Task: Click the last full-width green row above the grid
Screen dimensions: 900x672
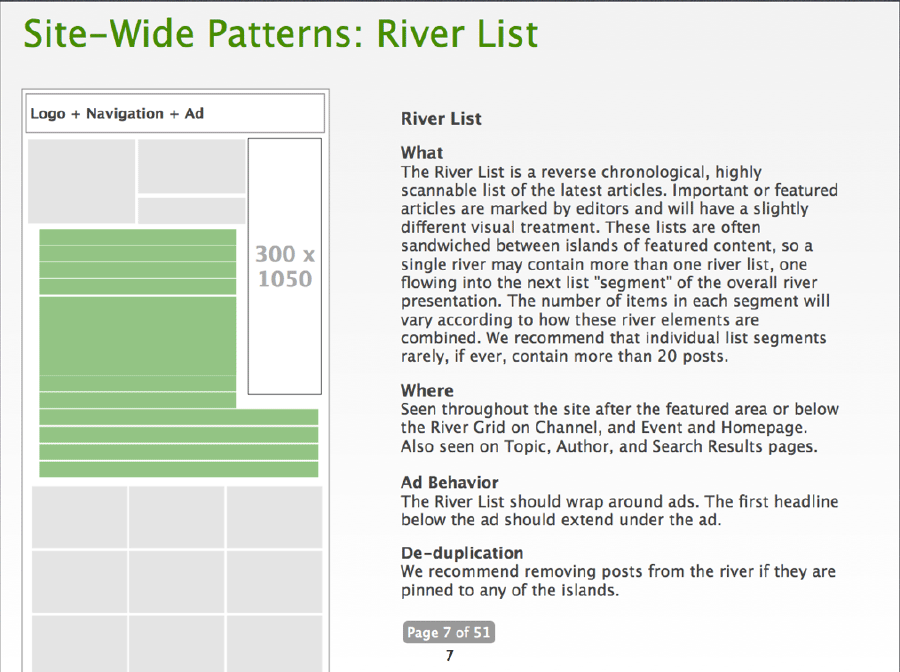Action: tap(178, 468)
